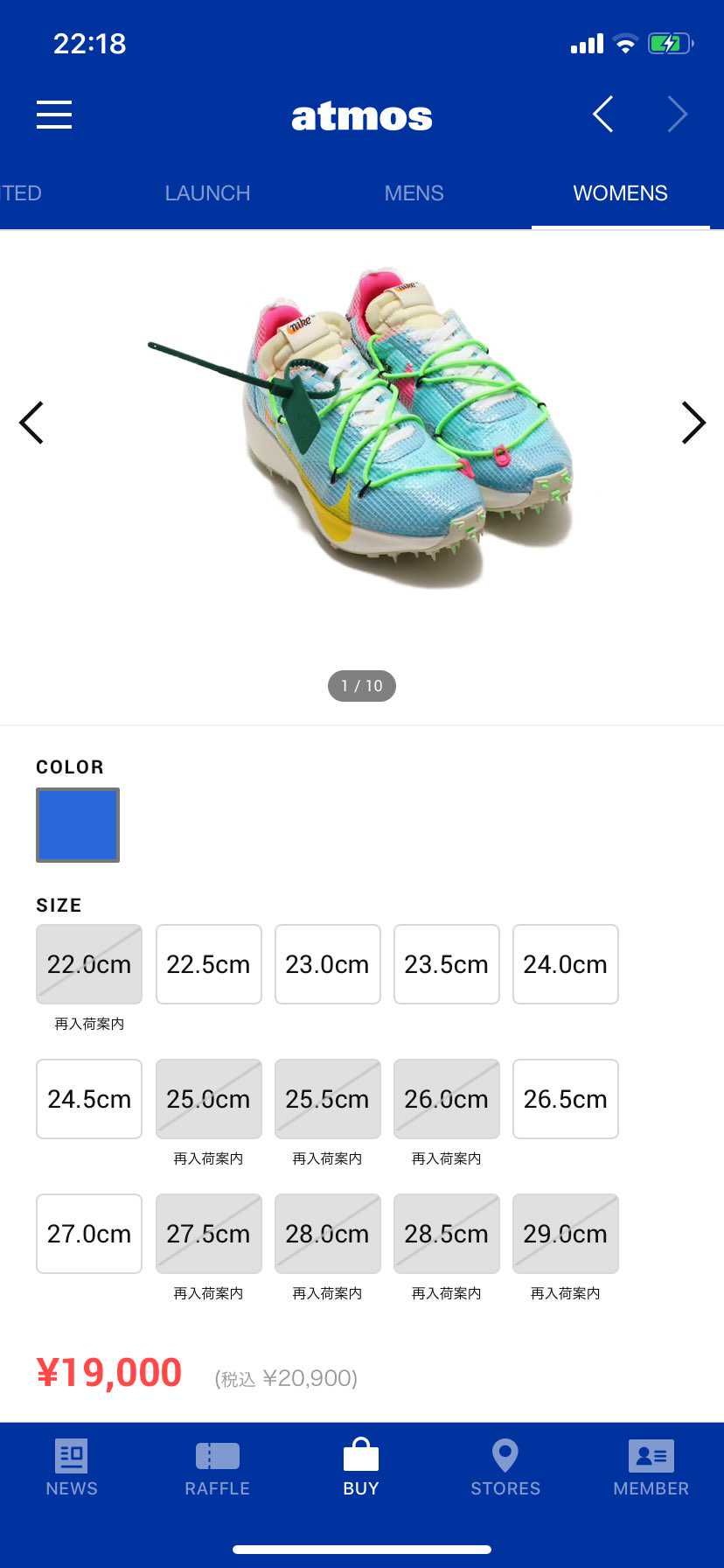724x1568 pixels.
Task: Open the hamburger menu
Action: click(x=54, y=115)
